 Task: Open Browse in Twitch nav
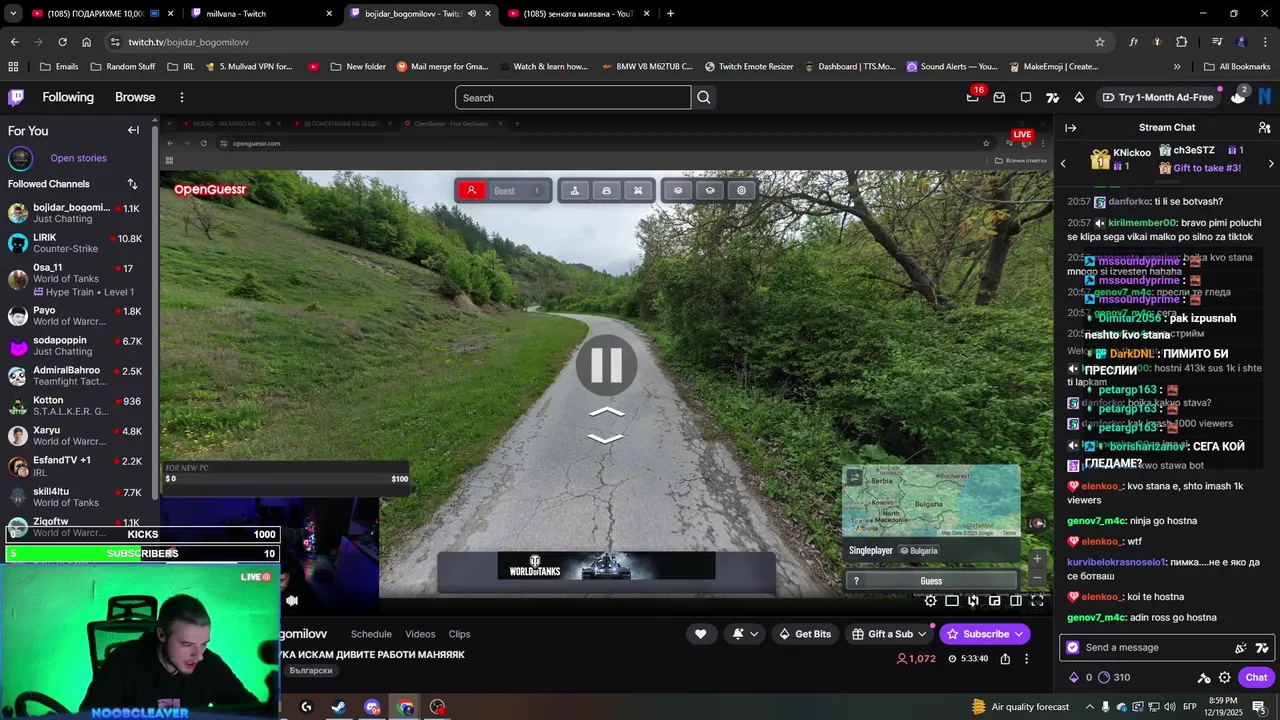[x=135, y=97]
